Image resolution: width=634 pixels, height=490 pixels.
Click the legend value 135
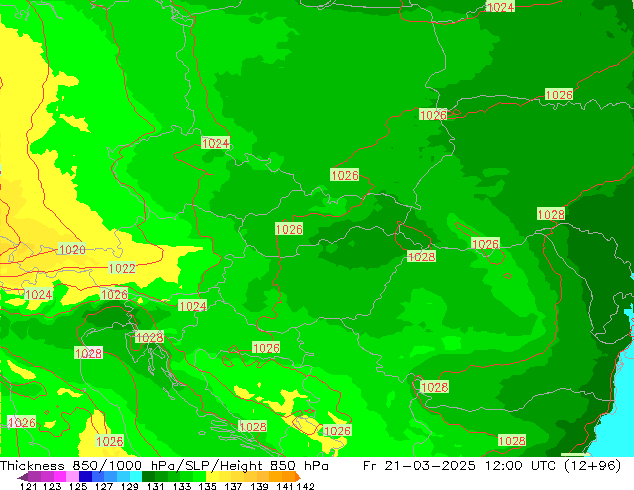[207, 486]
